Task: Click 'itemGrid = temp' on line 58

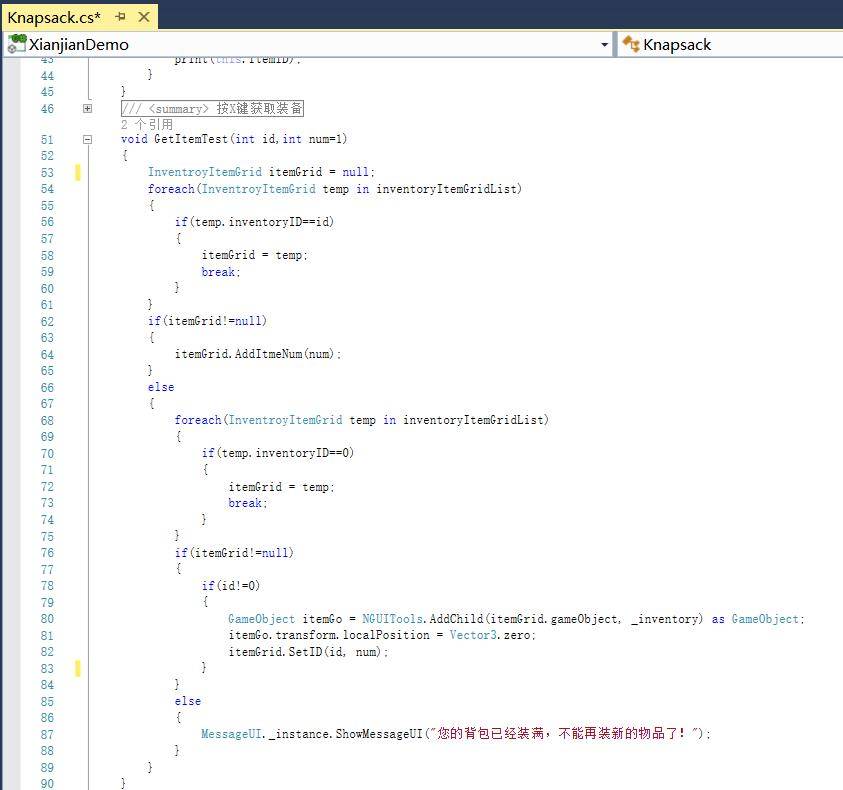Action: [254, 255]
